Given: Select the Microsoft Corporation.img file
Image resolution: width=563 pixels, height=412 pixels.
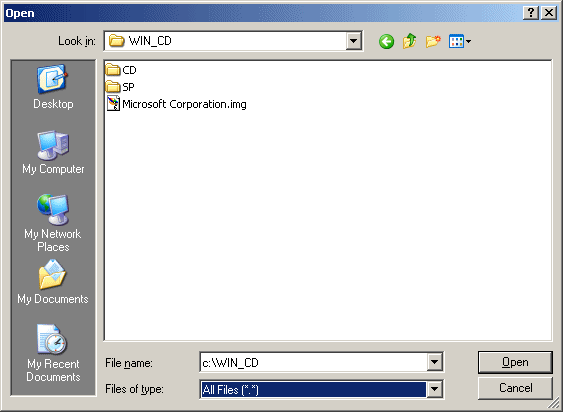Looking at the screenshot, I should (x=177, y=104).
